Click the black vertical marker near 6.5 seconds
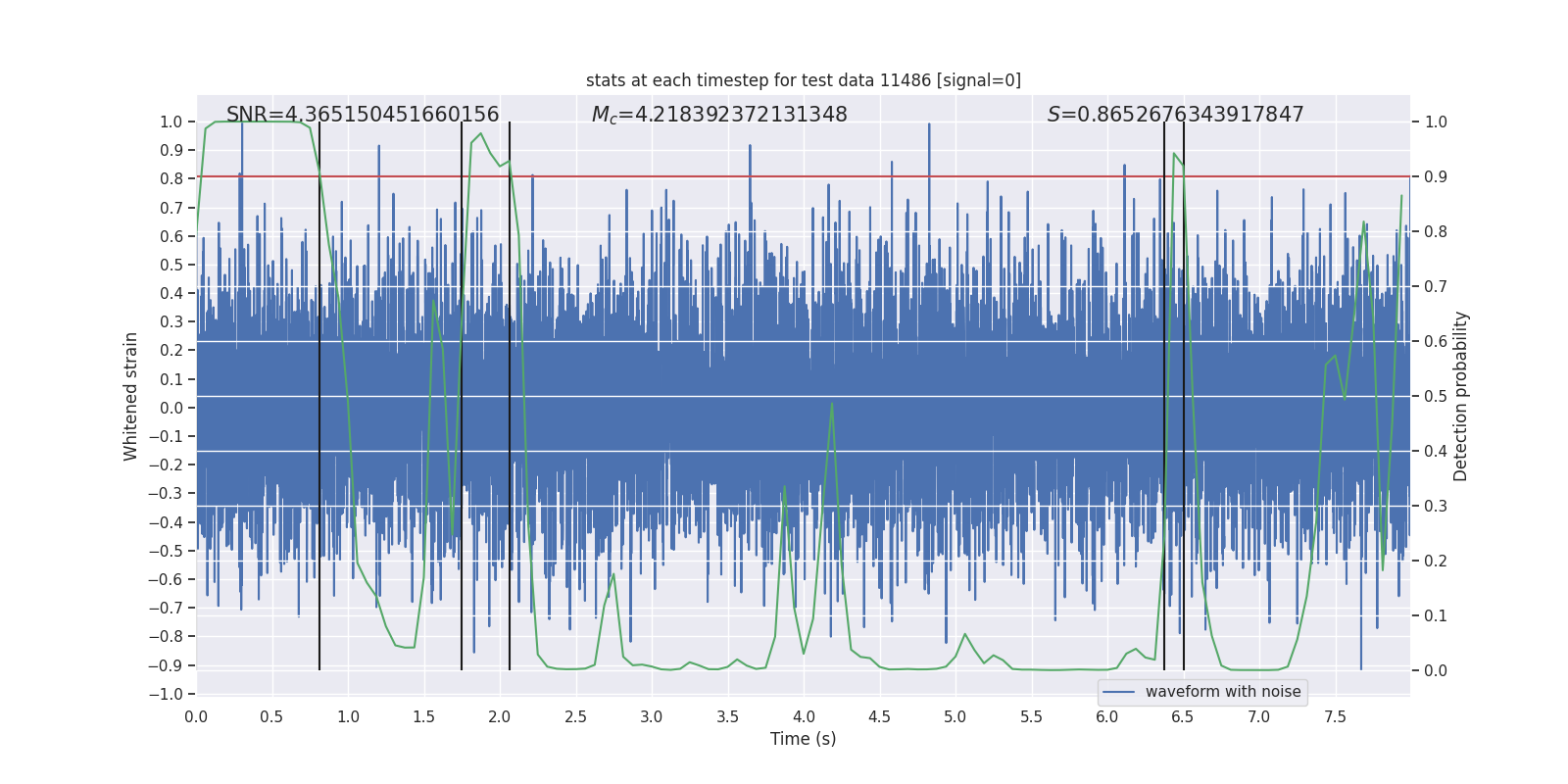The image size is (1568, 784). [x=1184, y=396]
